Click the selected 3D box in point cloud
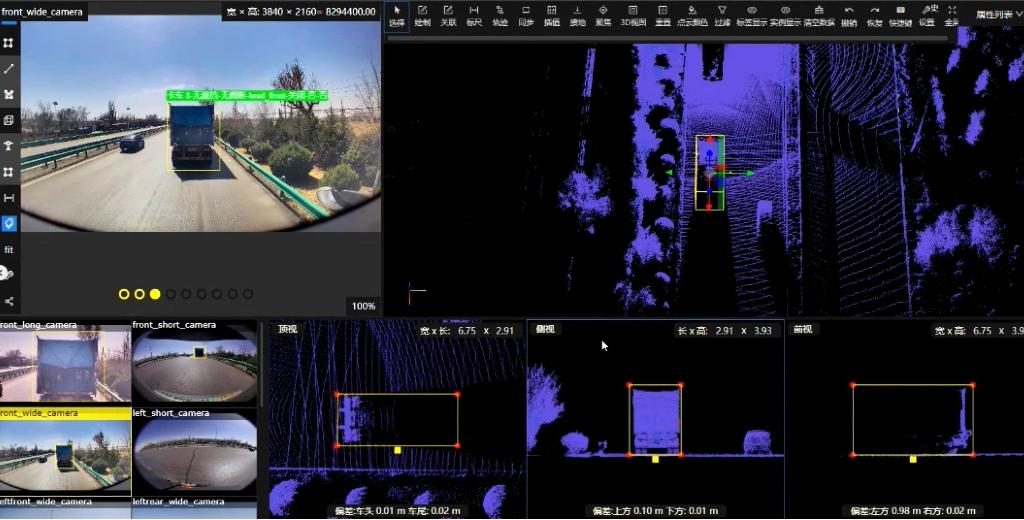1024x520 pixels. coord(710,172)
